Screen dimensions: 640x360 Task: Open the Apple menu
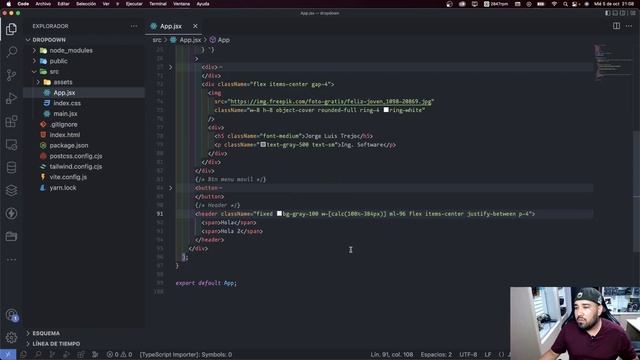(x=9, y=4)
